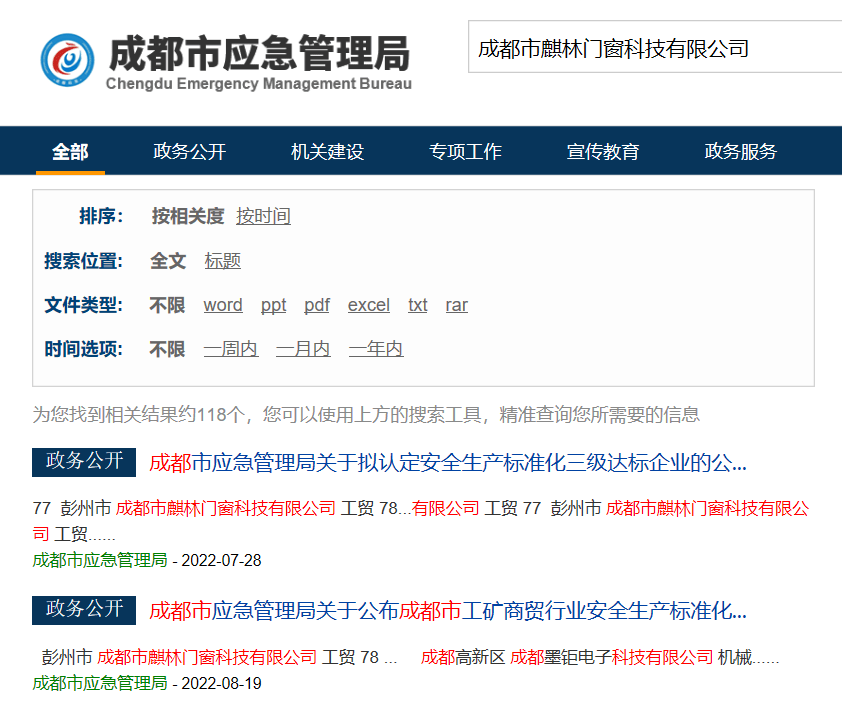Open result about 拟认定安全生产标准化三级达标企业

pos(448,462)
